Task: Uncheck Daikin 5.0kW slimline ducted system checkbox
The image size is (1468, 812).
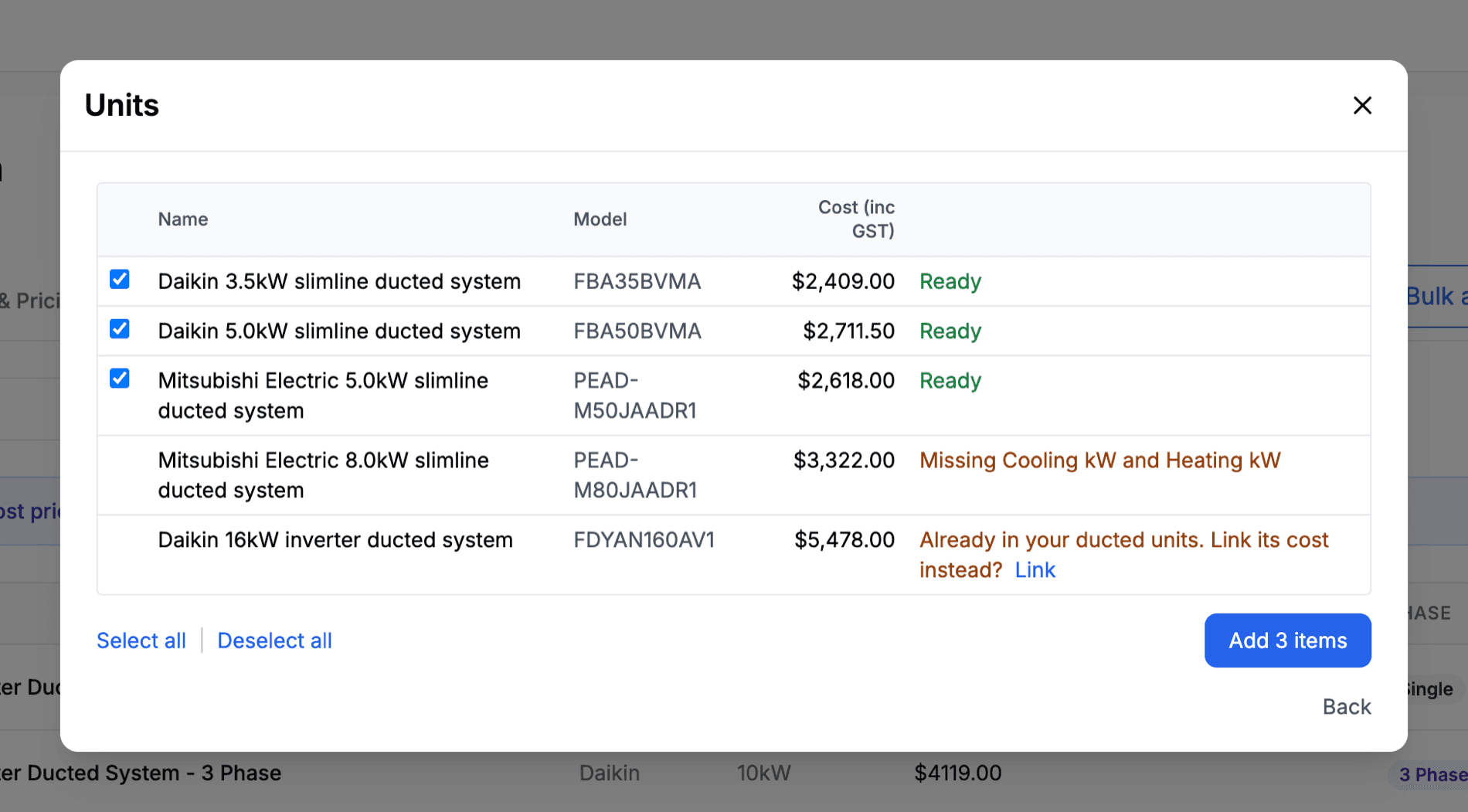Action: (120, 329)
